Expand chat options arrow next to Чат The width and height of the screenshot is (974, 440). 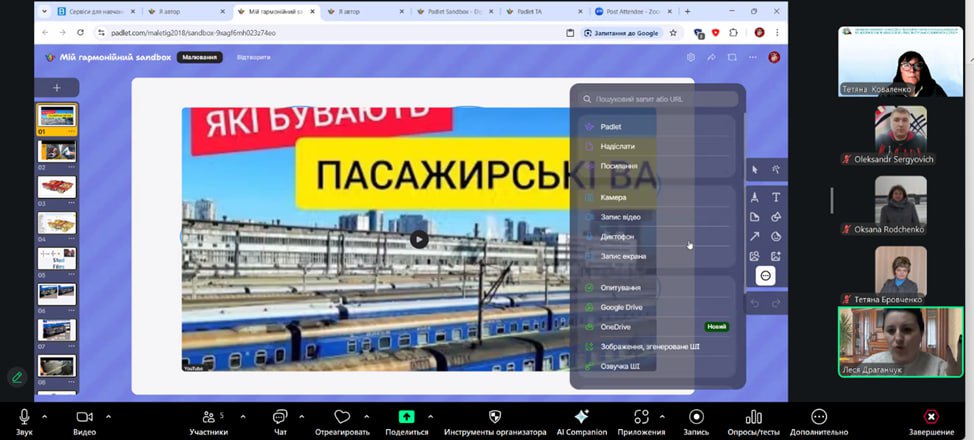(303, 416)
